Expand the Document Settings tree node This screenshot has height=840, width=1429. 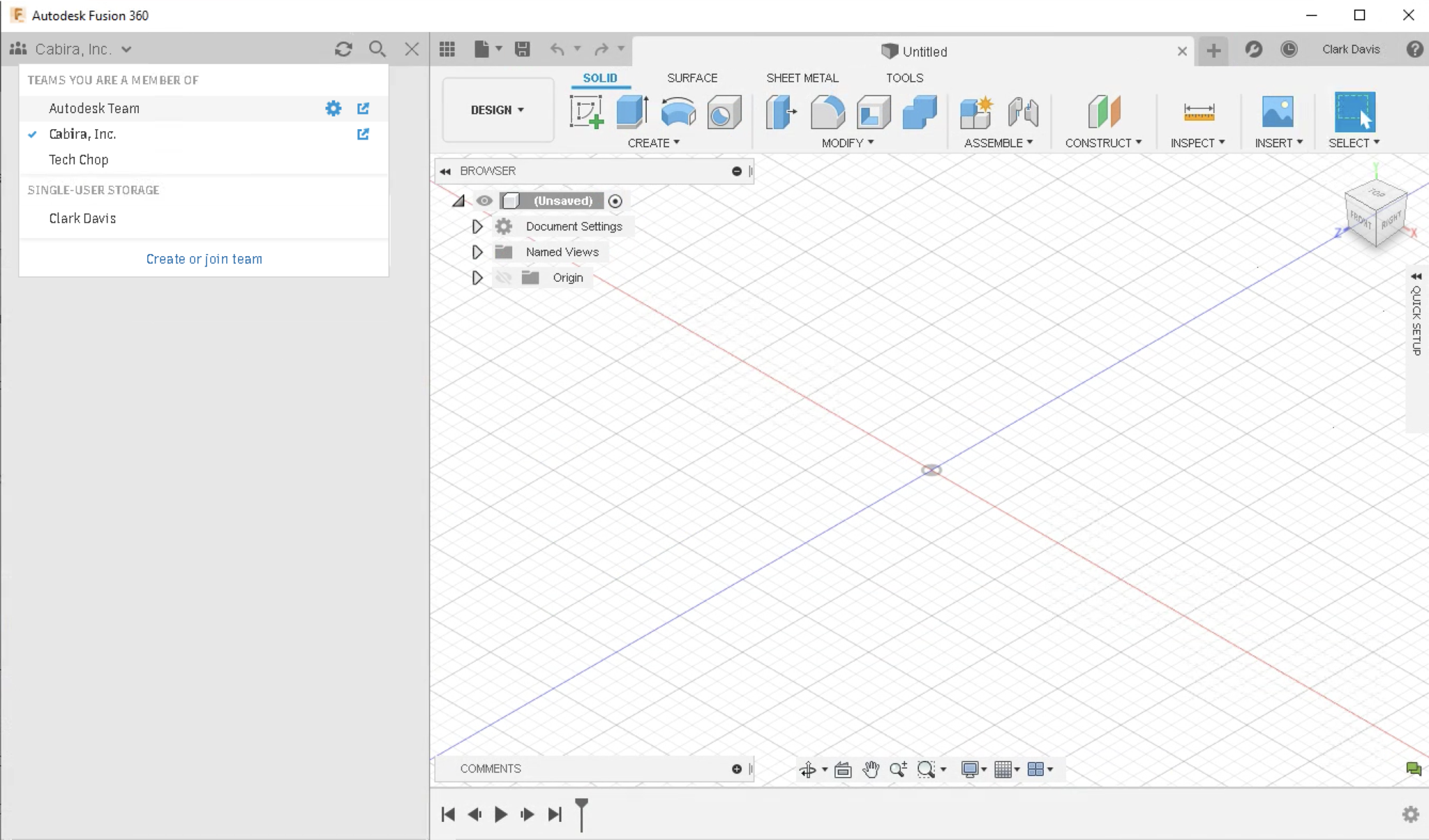coord(477,227)
